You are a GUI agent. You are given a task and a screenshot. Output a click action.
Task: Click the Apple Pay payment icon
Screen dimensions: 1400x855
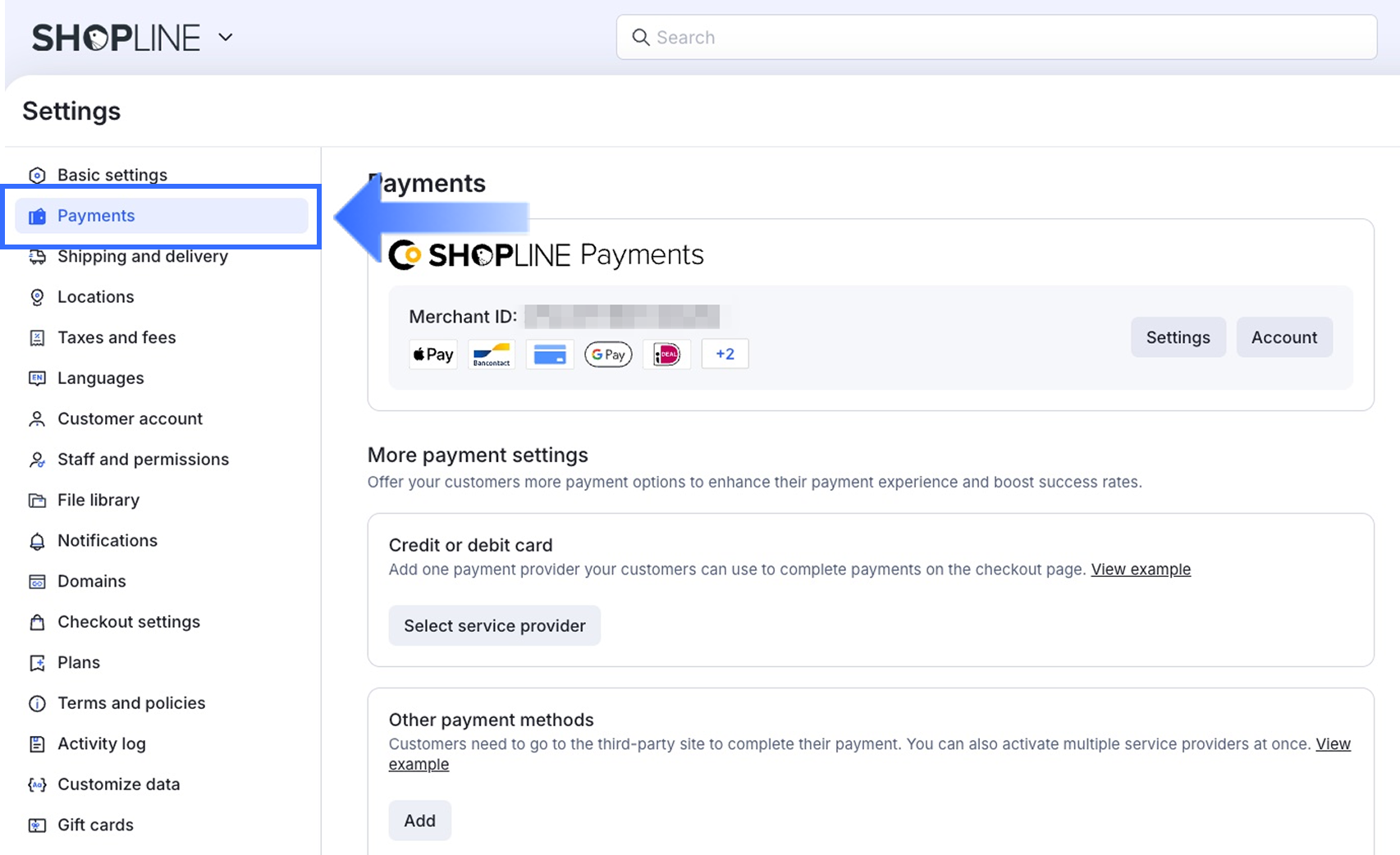[433, 354]
